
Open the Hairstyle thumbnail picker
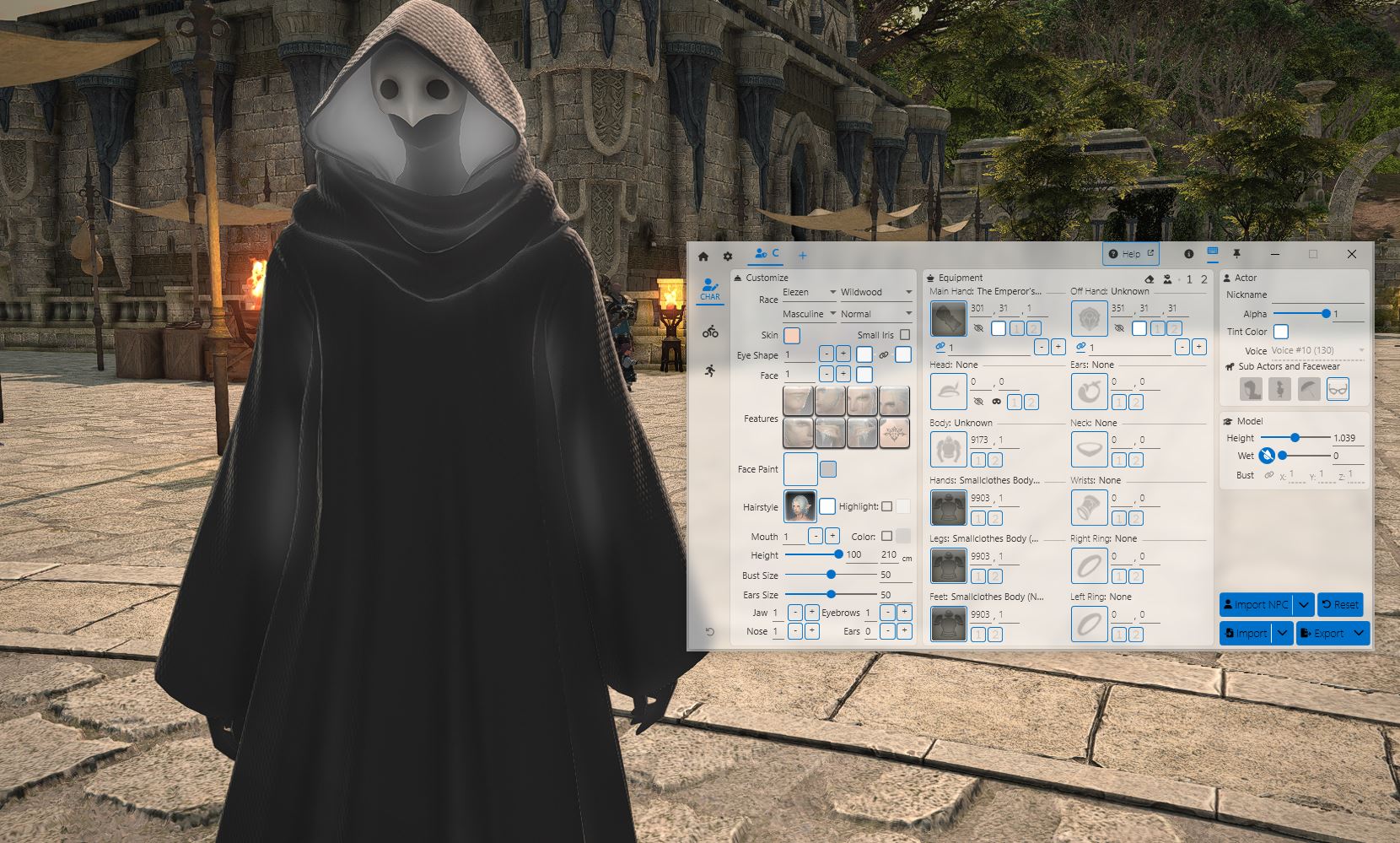click(x=800, y=506)
